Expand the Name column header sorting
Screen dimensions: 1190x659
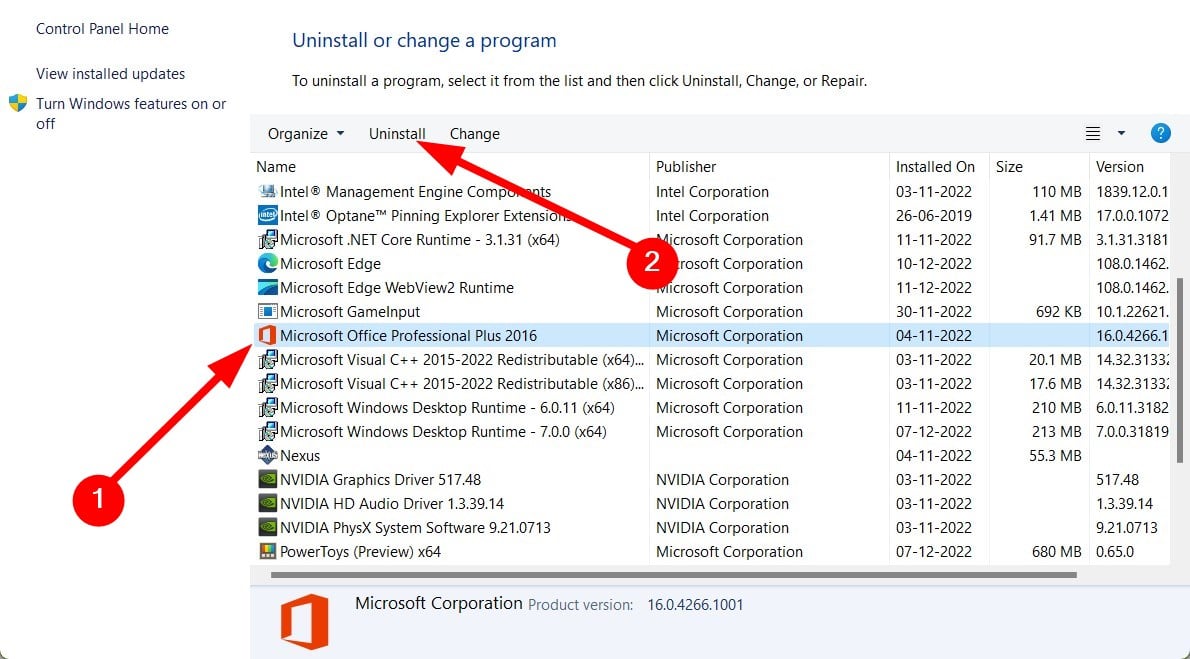coord(276,166)
